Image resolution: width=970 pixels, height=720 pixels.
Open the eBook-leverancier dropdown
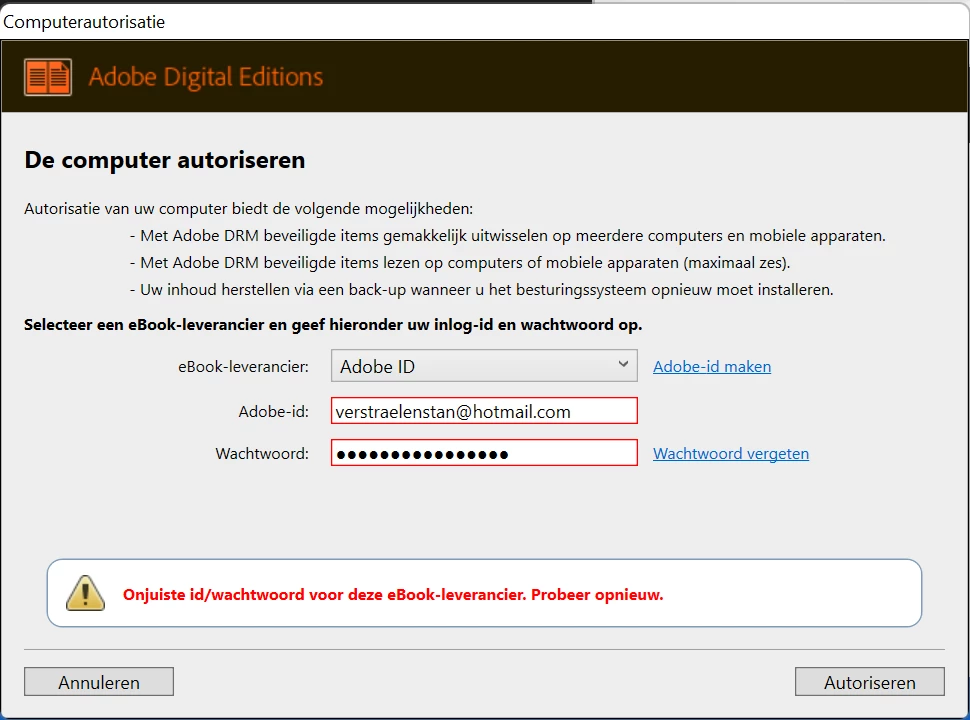(x=484, y=366)
